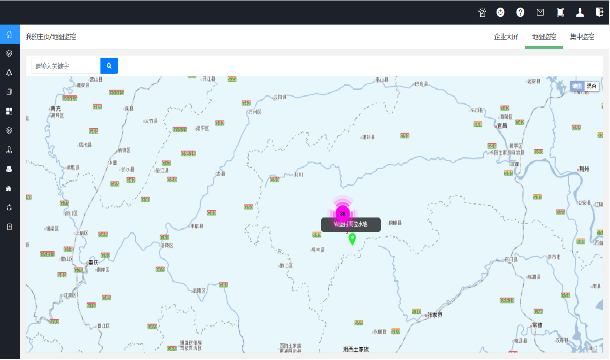Switch to the 企业大厅 tab
Screen dimensions: 610x360
506,37
